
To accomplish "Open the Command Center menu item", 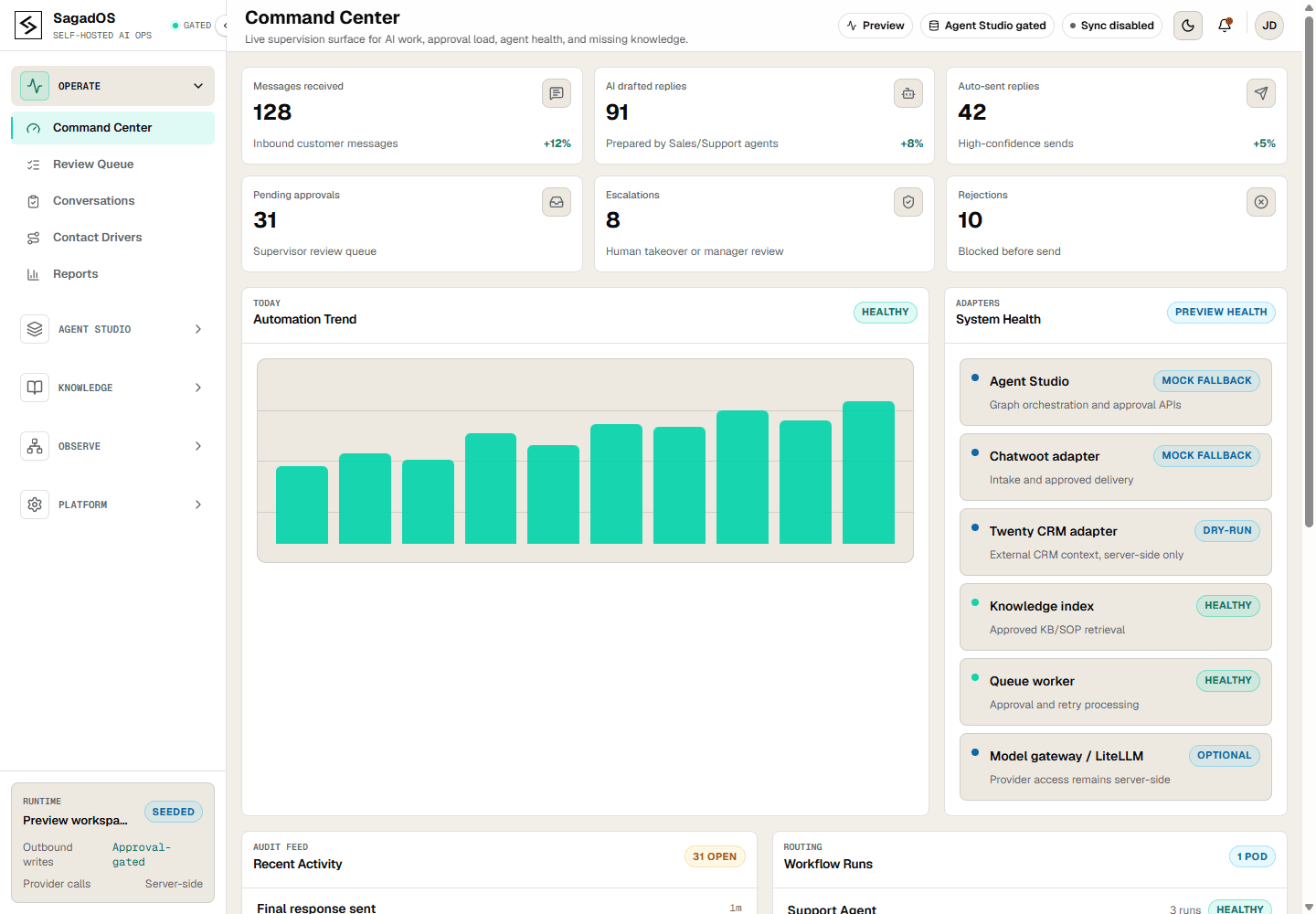I will point(113,128).
